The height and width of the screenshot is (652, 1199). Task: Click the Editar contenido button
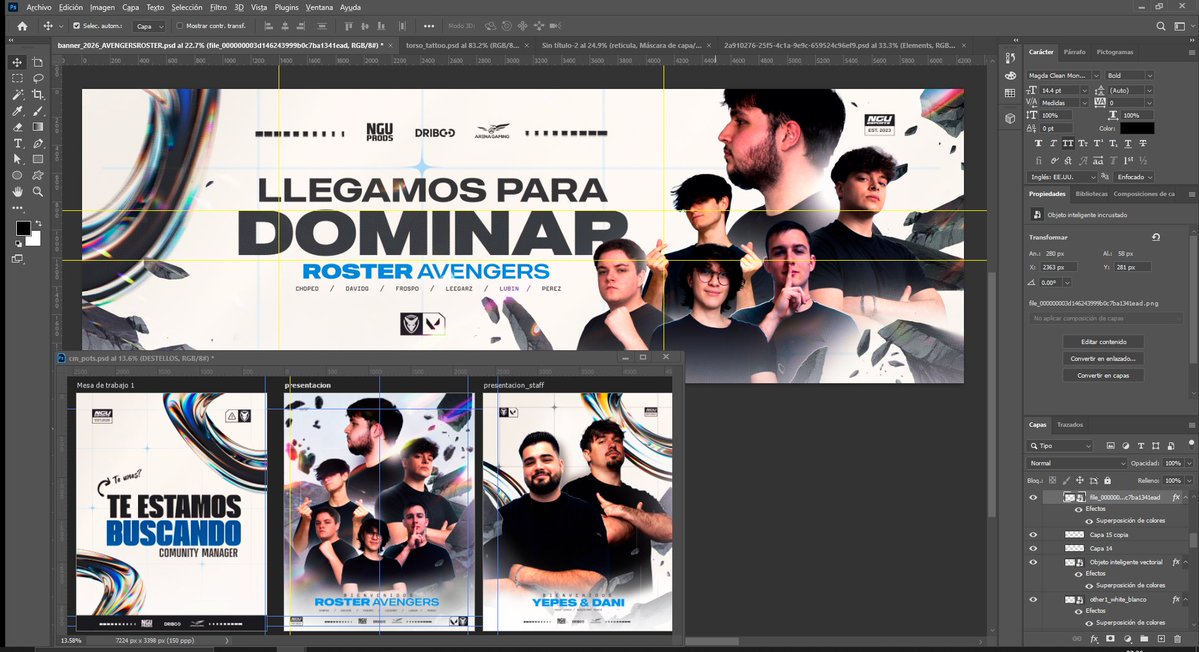1103,342
